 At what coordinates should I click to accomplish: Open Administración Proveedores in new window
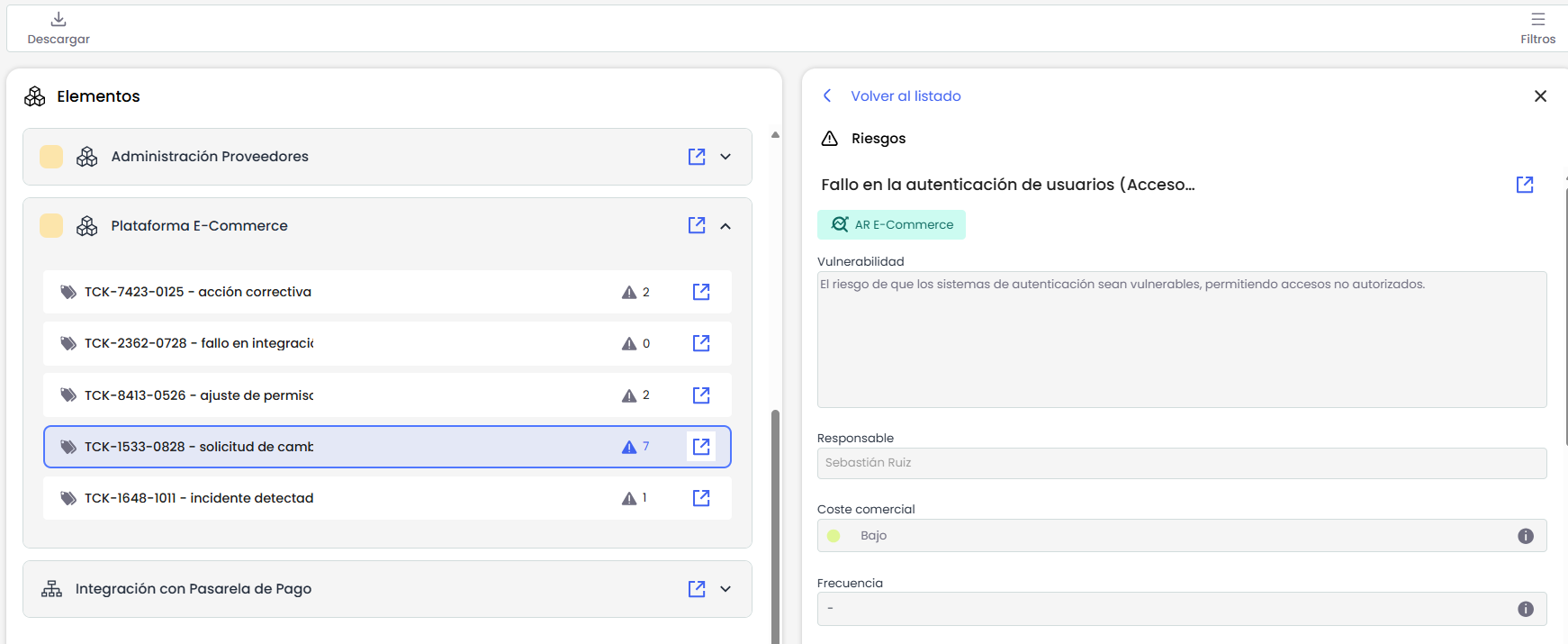coord(697,157)
